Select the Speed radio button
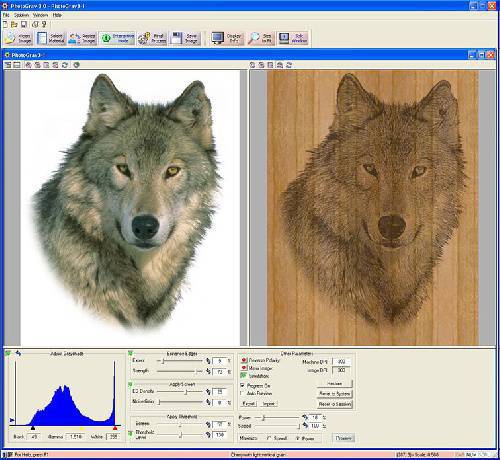The width and height of the screenshot is (500, 460). (269, 438)
